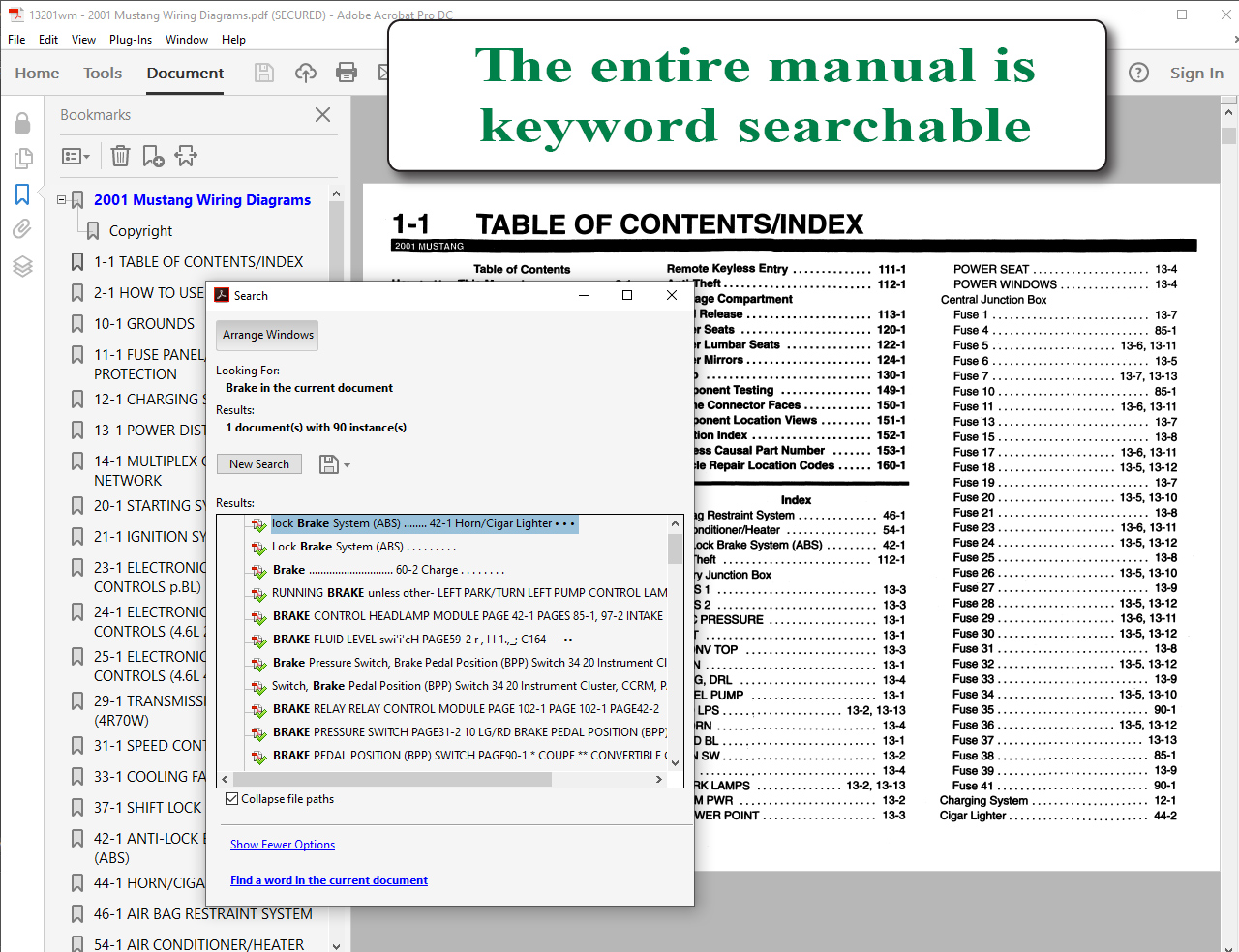Screen dimensions: 1239x952
Task: Open the View menu
Action: pyautogui.click(x=84, y=40)
